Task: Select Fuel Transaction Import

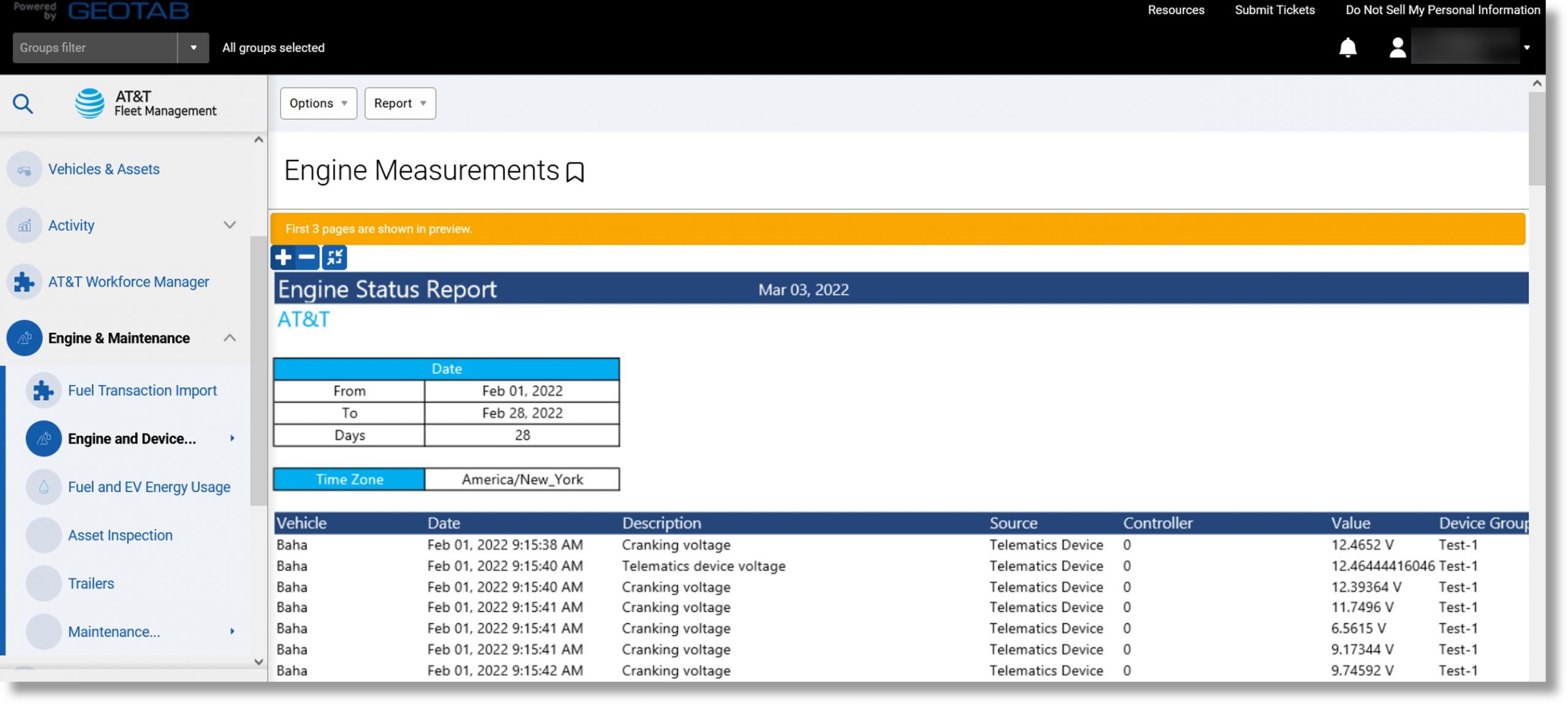Action: pyautogui.click(x=142, y=390)
